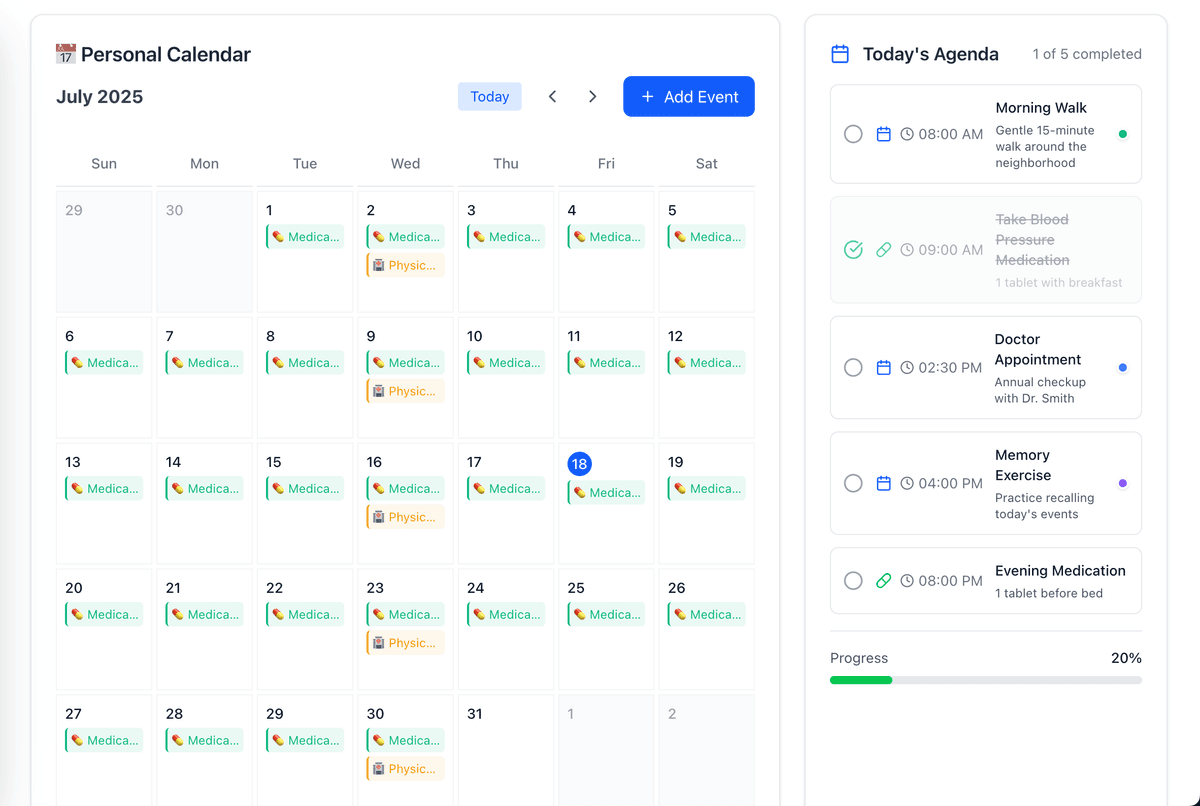Click the clock icon next to 02:30 PM

(x=907, y=368)
